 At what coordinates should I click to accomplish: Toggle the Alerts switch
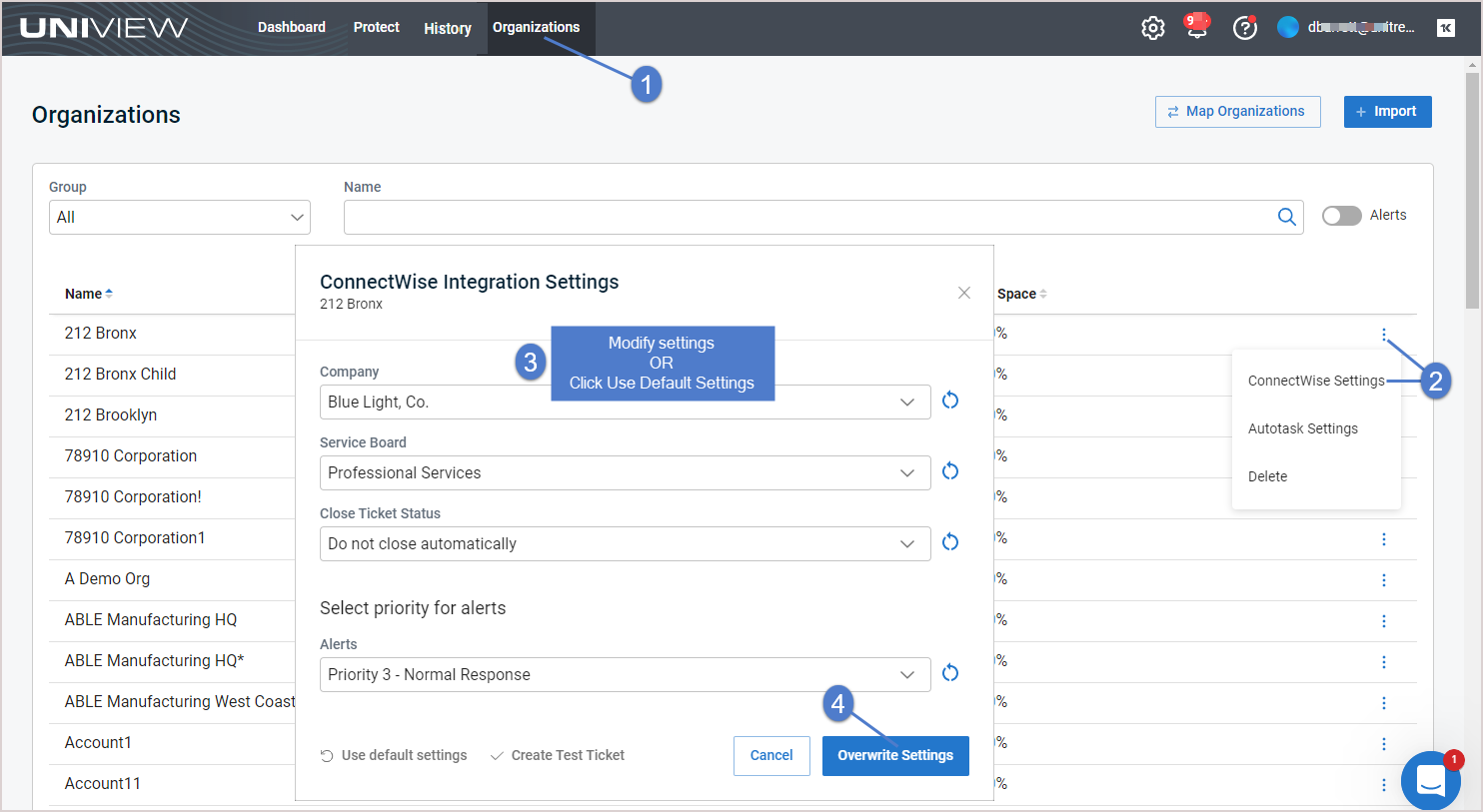pos(1342,216)
